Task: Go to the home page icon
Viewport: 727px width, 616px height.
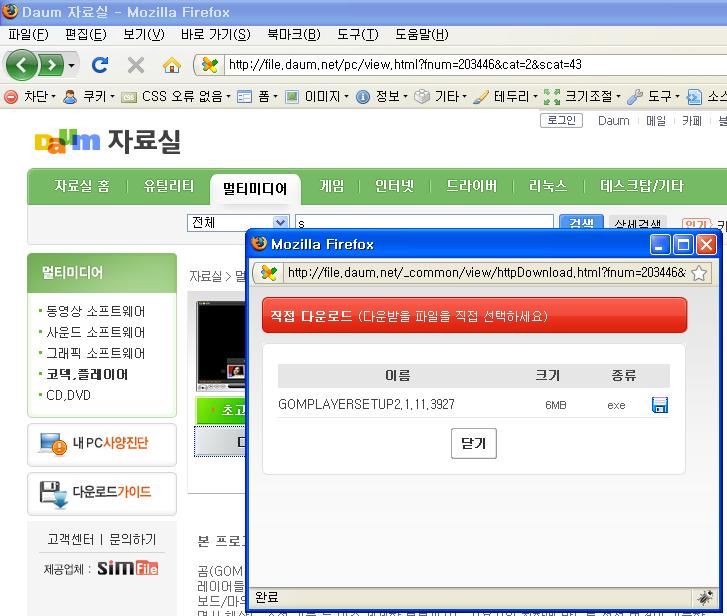Action: tap(172, 65)
